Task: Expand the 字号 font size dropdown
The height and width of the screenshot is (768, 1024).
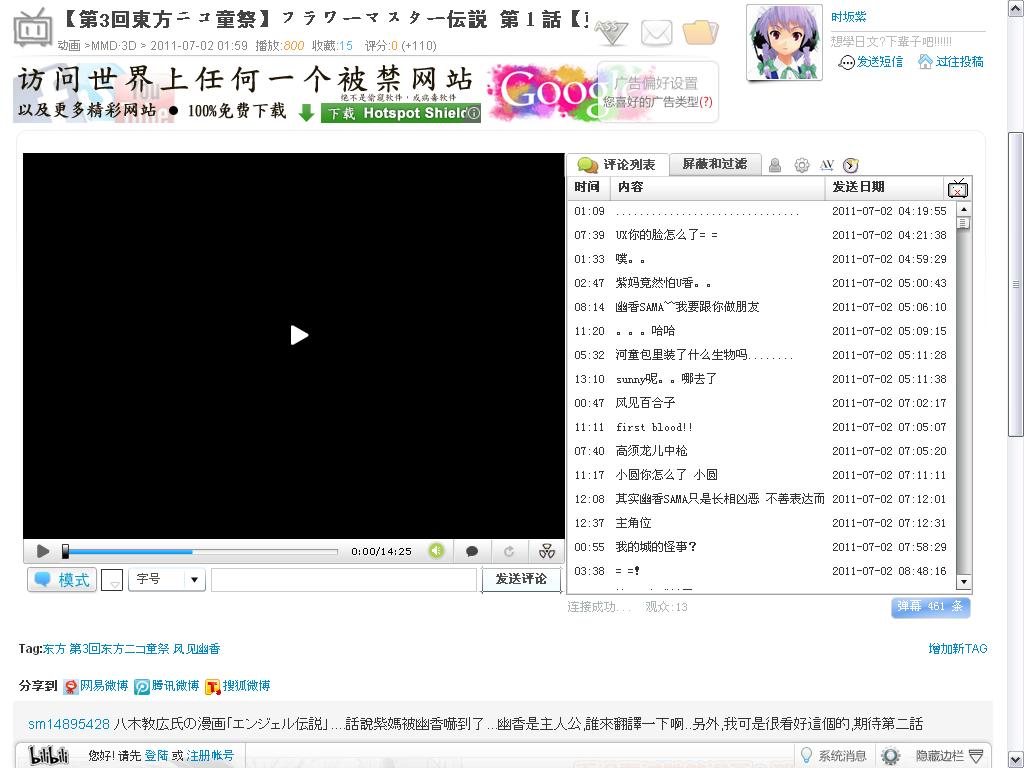Action: (167, 579)
